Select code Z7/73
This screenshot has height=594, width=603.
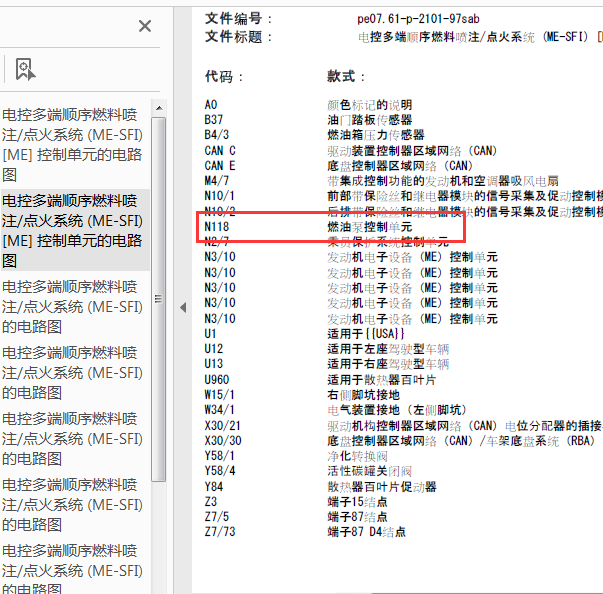pos(220,532)
